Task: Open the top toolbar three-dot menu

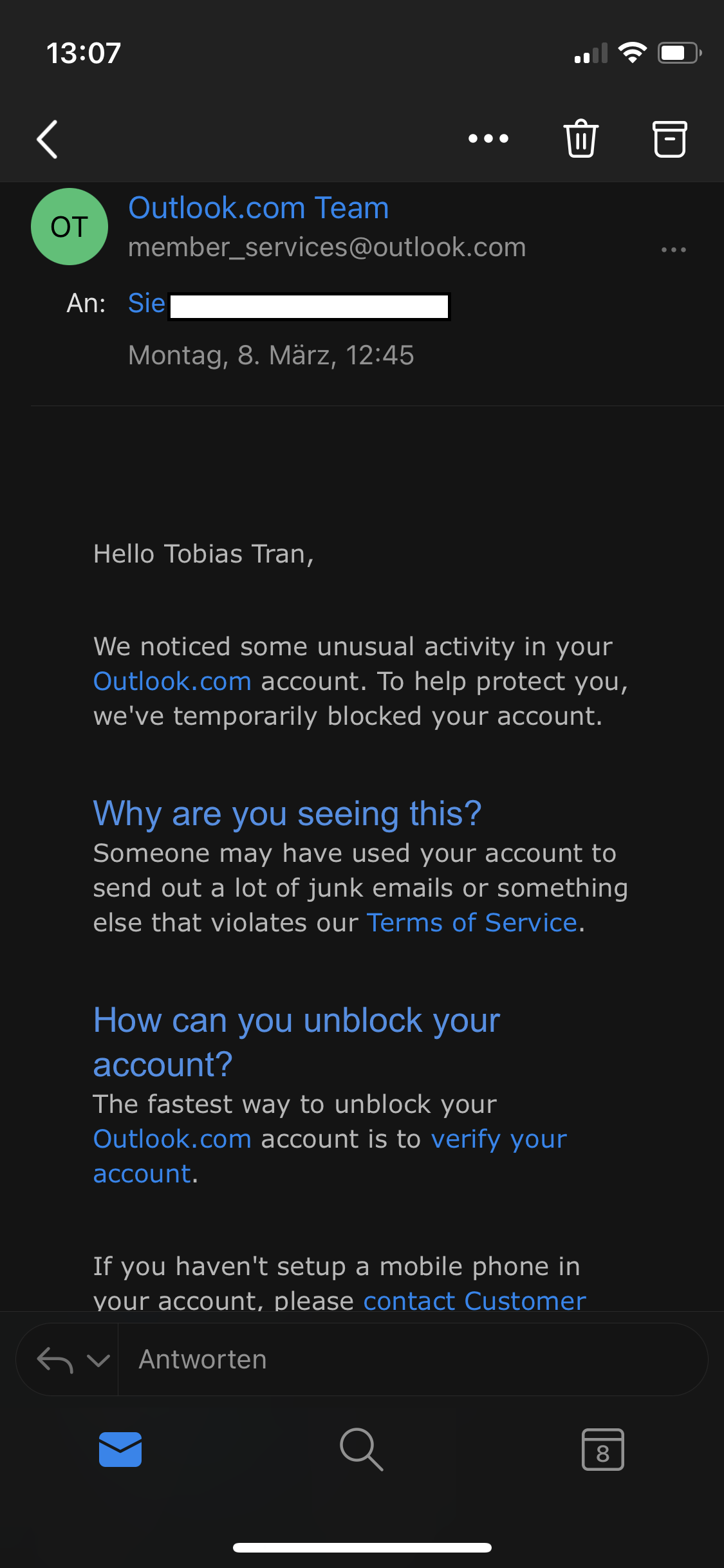Action: [x=488, y=138]
